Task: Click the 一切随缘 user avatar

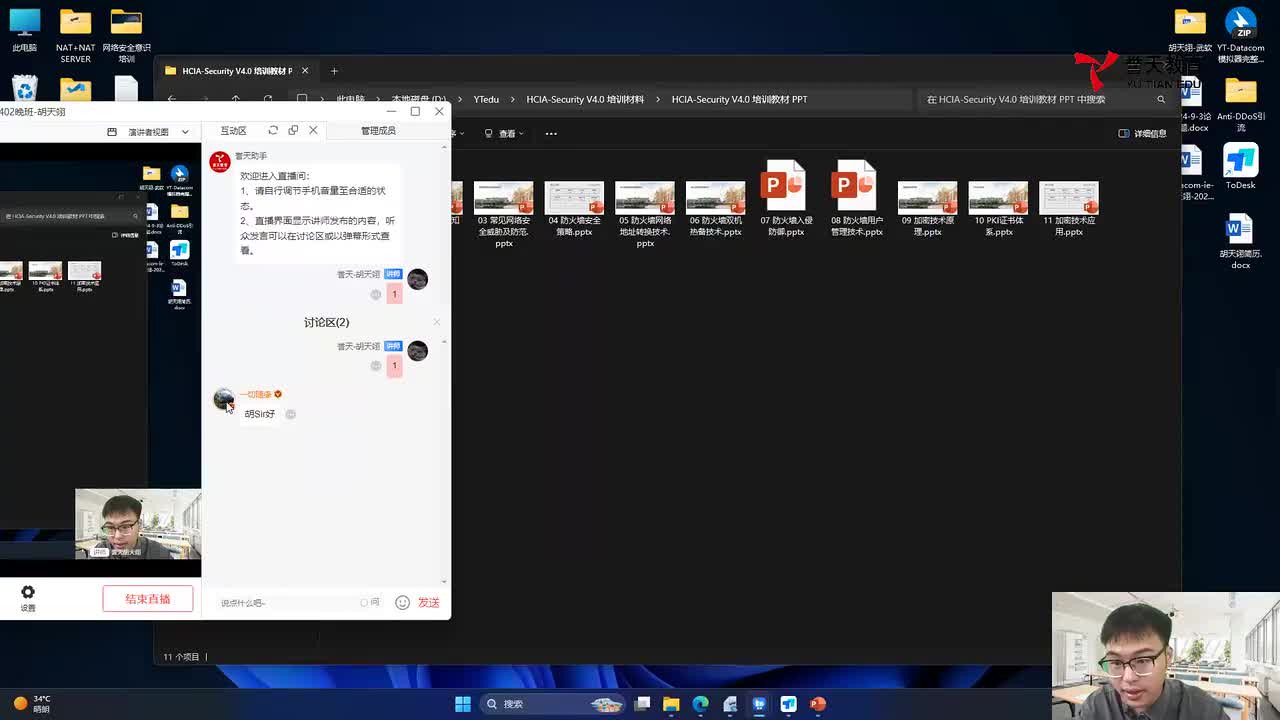Action: 223,399
